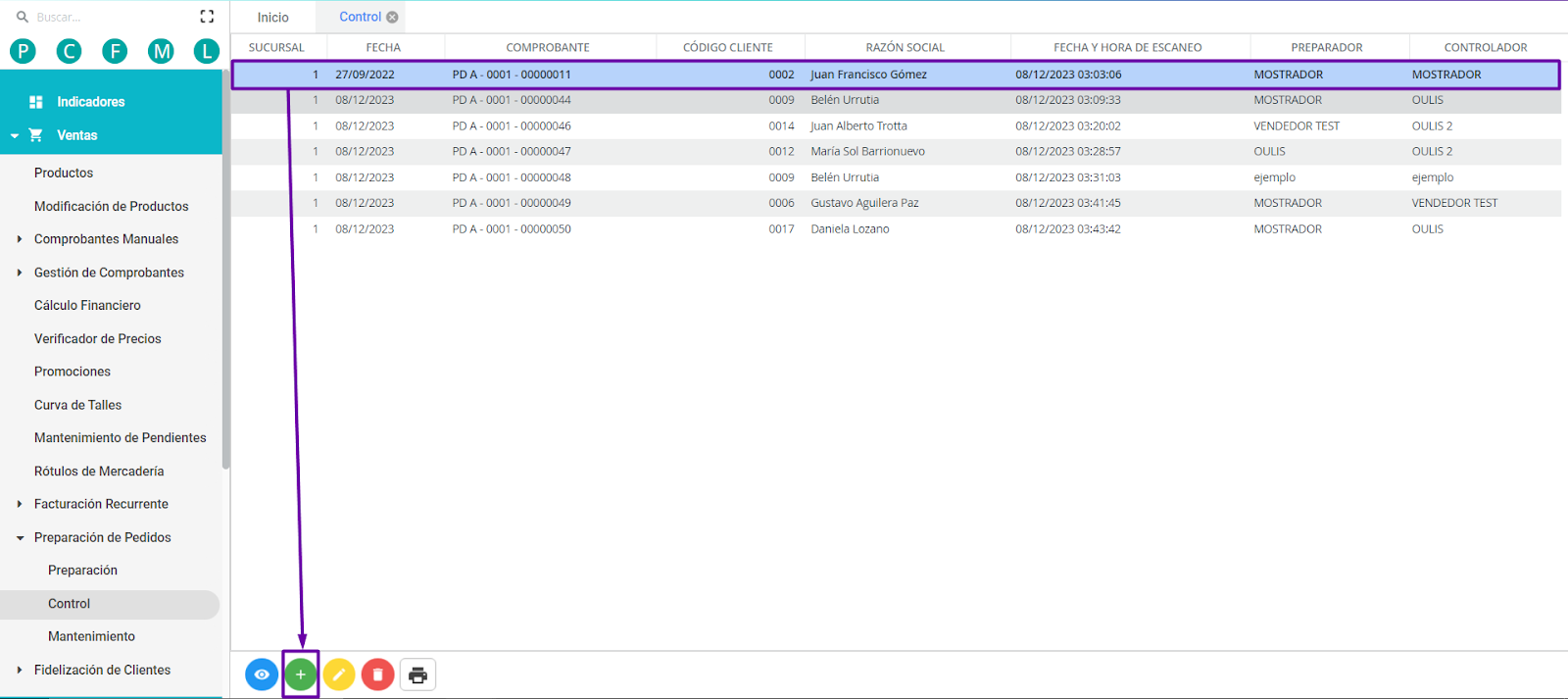Click the Indicadores label
This screenshot has width=1568, height=699.
[90, 102]
